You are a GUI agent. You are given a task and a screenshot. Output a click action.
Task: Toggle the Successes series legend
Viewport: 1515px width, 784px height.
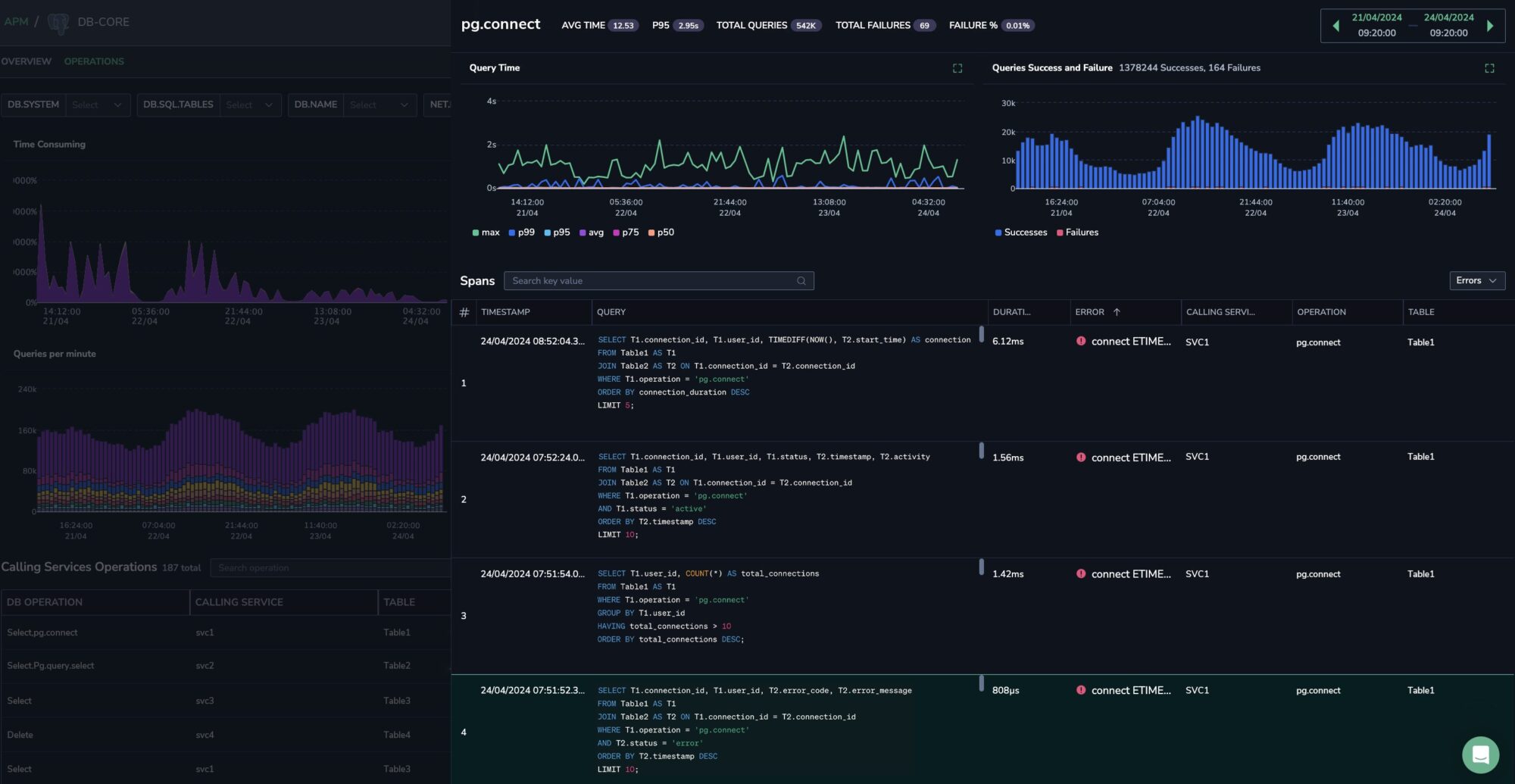tap(1021, 233)
